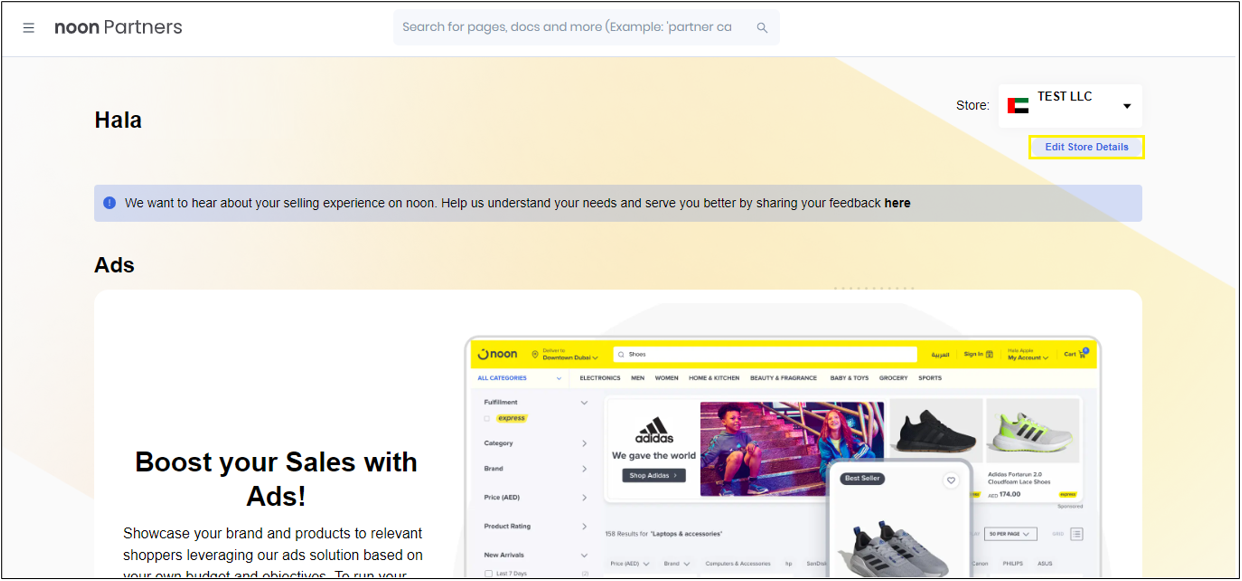Select WOMEN category in preview
This screenshot has height=581, width=1242.
pyautogui.click(x=667, y=378)
